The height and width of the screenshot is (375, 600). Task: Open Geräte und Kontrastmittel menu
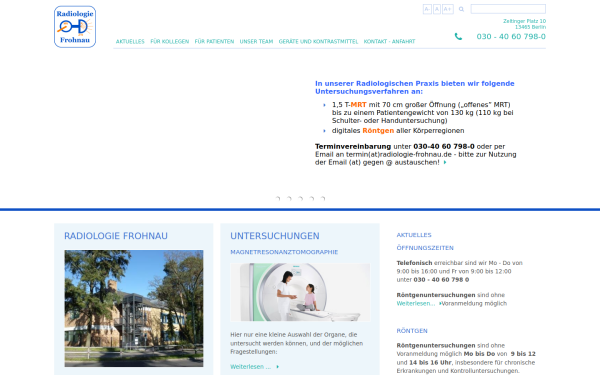point(318,41)
